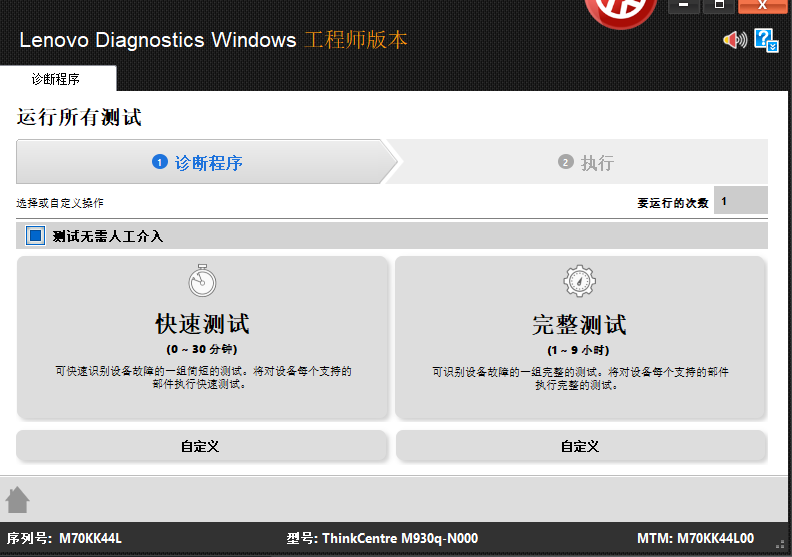Screen dimensions: 792x557
Task: Toggle the 测试无需人工介入 checkbox
Action: click(35, 236)
